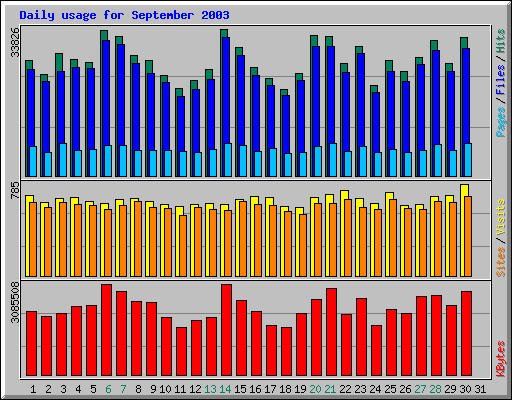Image resolution: width=512 pixels, height=400 pixels.
Task: Click the Visits legend label
Action: (500, 218)
